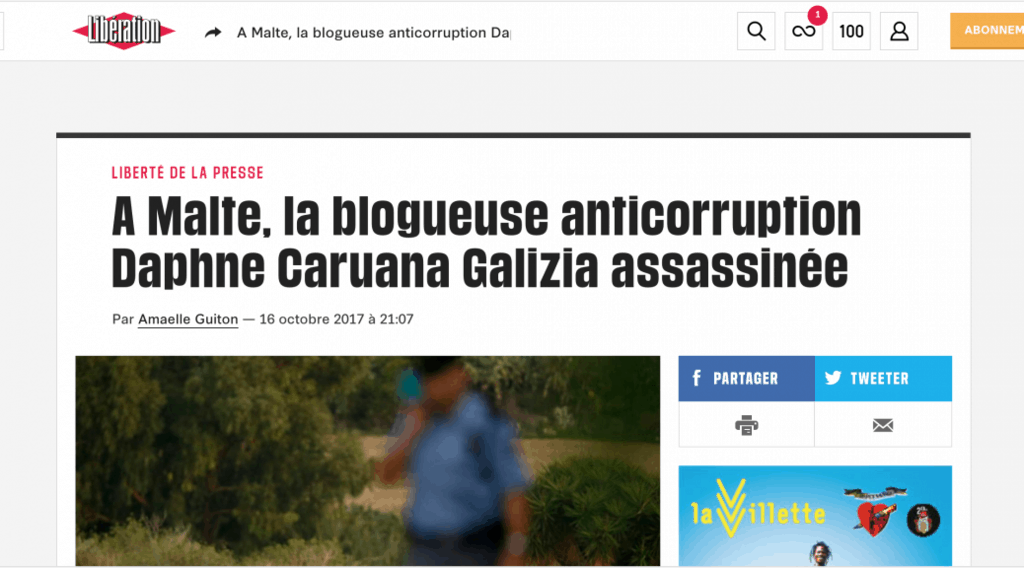Open author Amaelle Guiton link
The width and height of the screenshot is (1024, 568).
(x=188, y=319)
